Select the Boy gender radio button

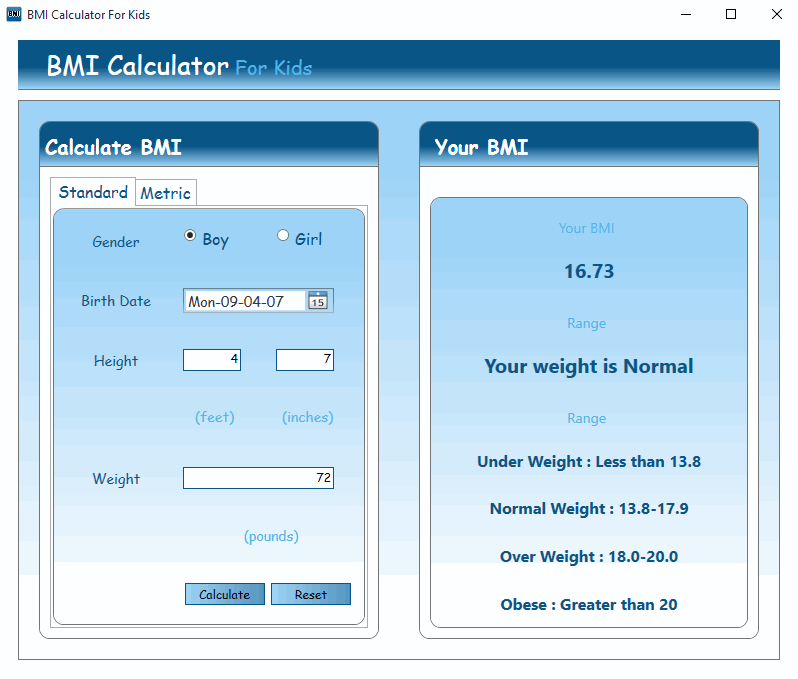(190, 235)
